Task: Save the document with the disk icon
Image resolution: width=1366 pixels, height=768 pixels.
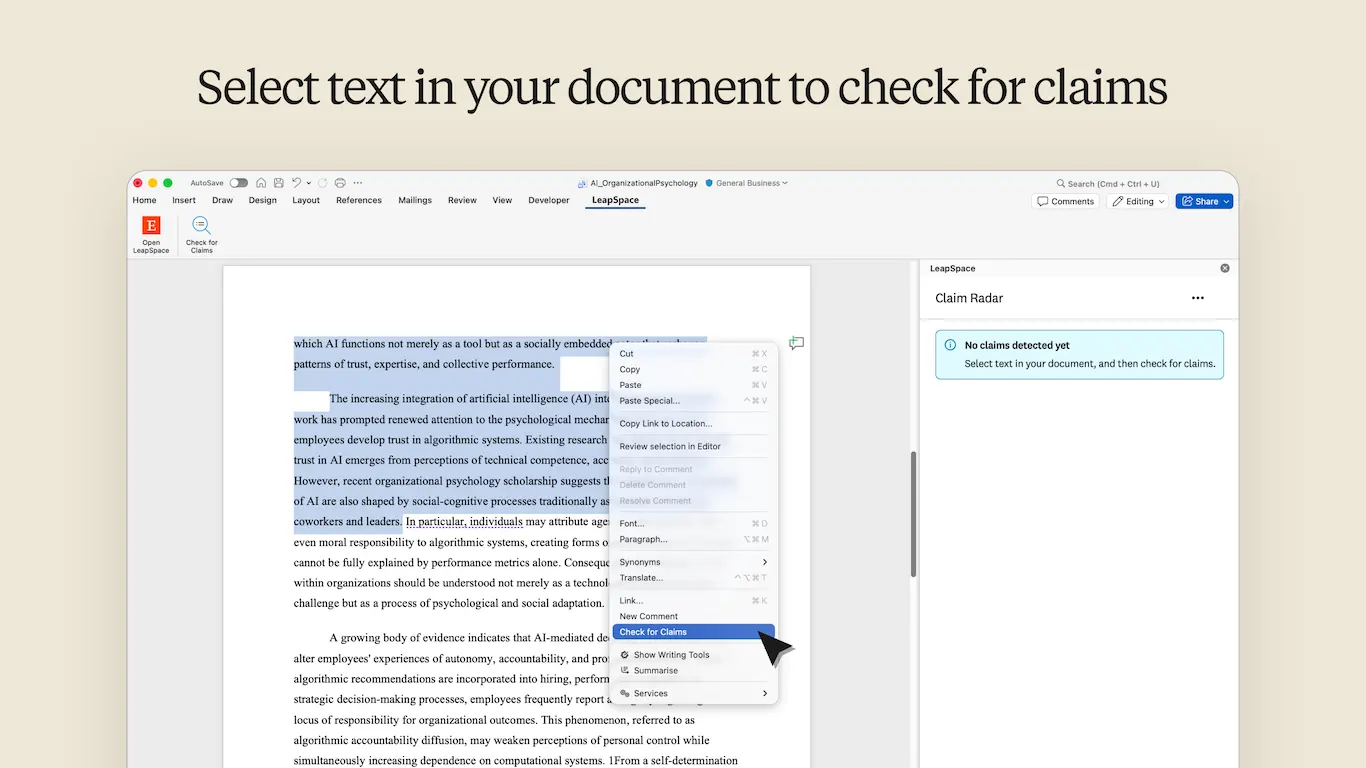Action: click(x=278, y=183)
